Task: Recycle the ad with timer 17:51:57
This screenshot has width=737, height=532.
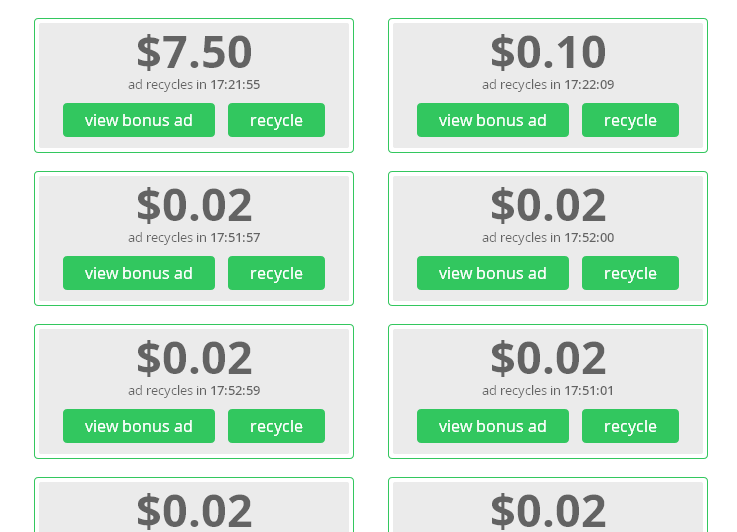Action: pyautogui.click(x=276, y=273)
